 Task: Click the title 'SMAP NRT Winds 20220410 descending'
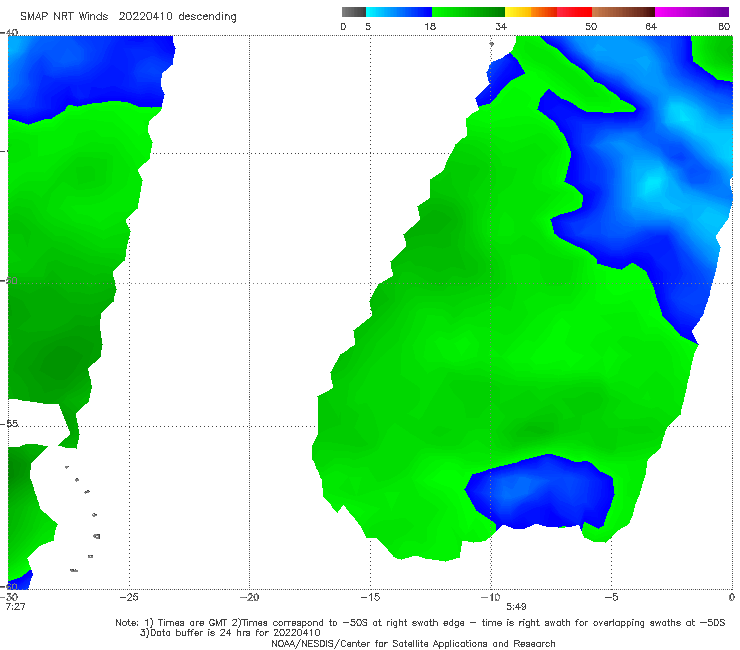[x=128, y=17]
